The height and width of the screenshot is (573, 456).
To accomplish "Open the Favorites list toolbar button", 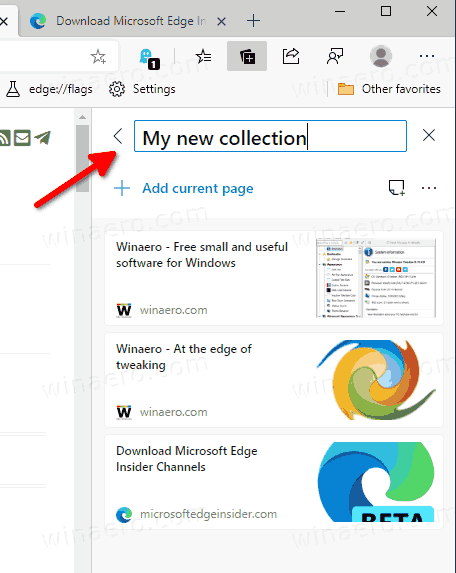I will tap(203, 56).
